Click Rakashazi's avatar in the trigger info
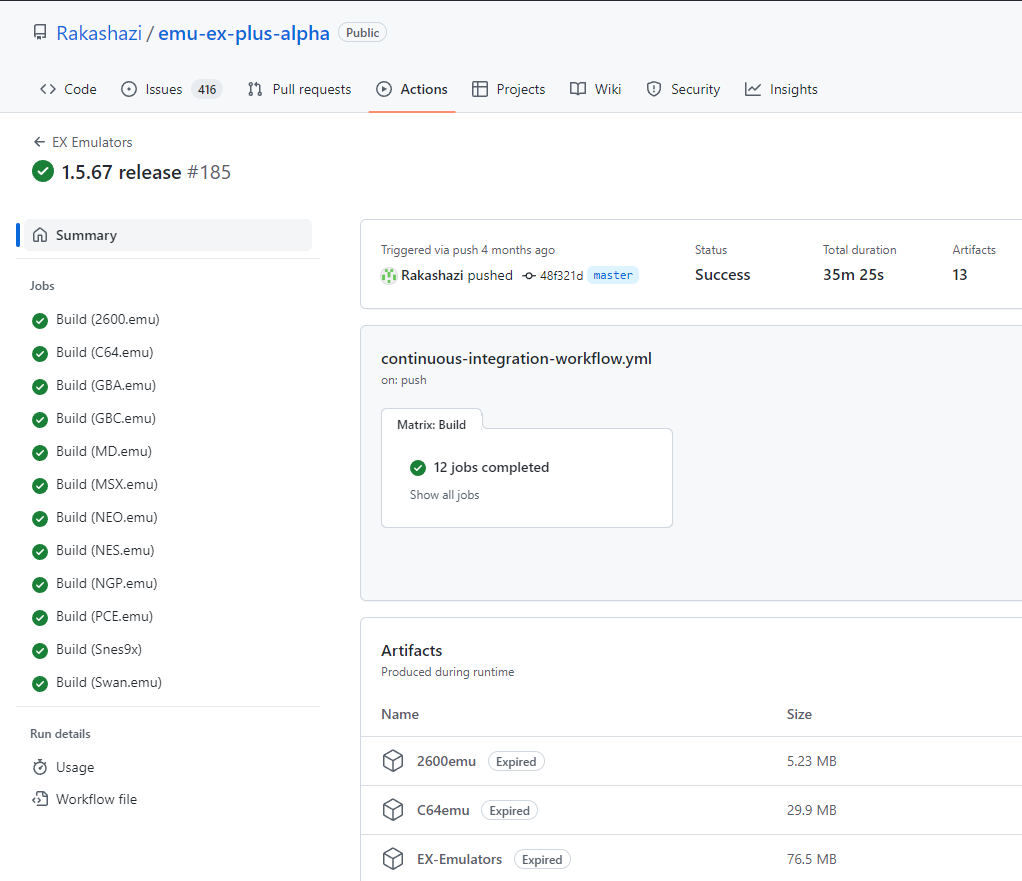1022x881 pixels. point(388,276)
